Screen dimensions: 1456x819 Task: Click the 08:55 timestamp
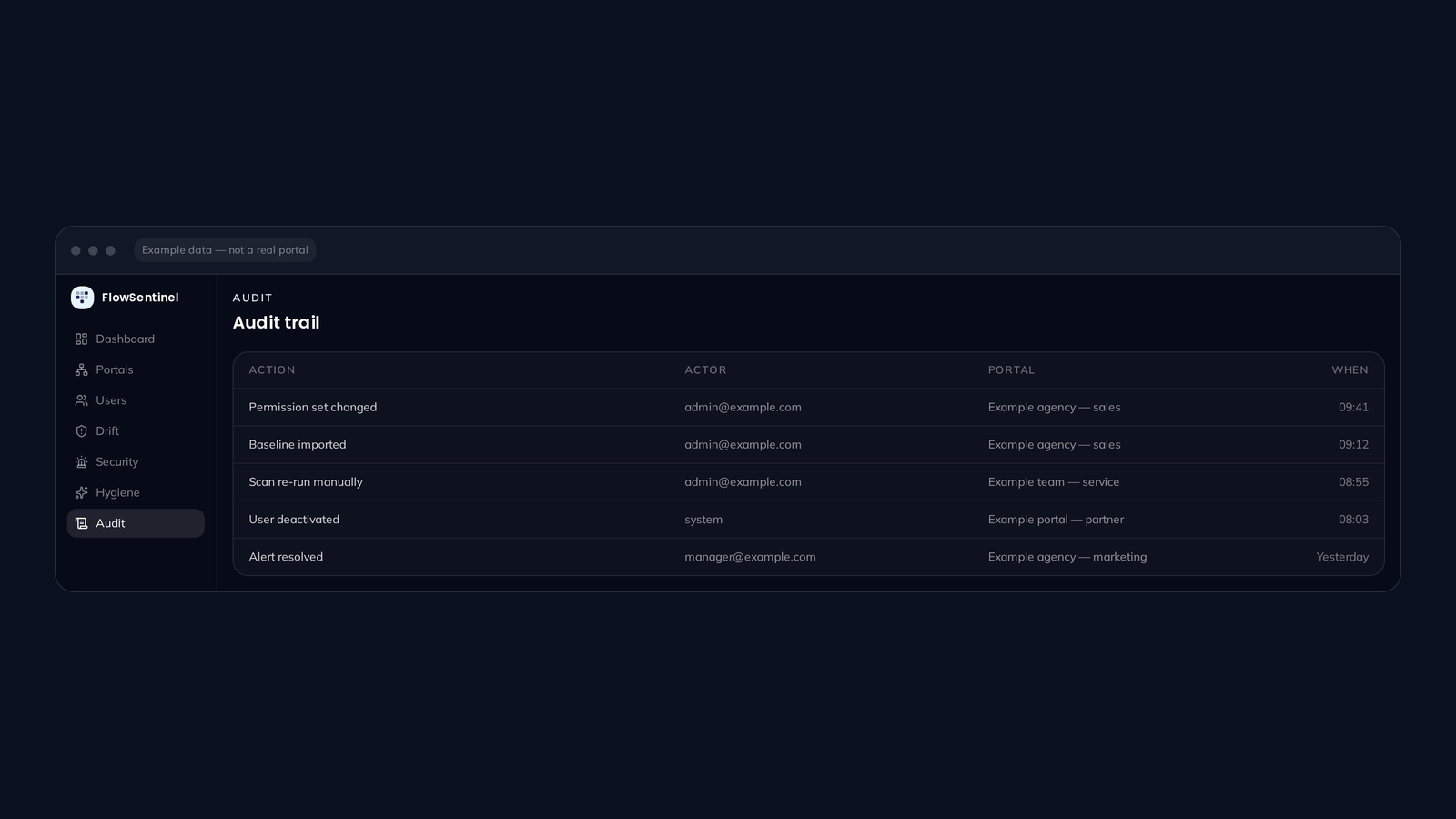(x=1353, y=481)
